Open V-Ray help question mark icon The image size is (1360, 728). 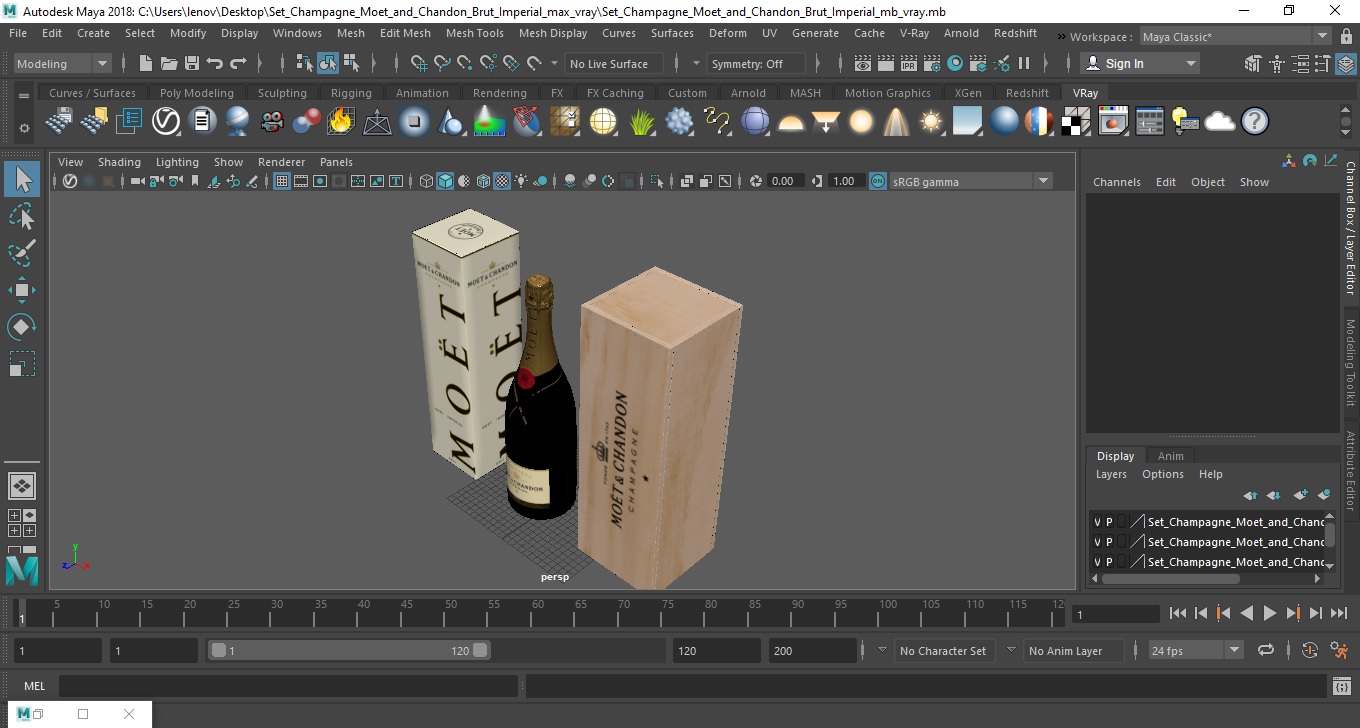(1255, 122)
